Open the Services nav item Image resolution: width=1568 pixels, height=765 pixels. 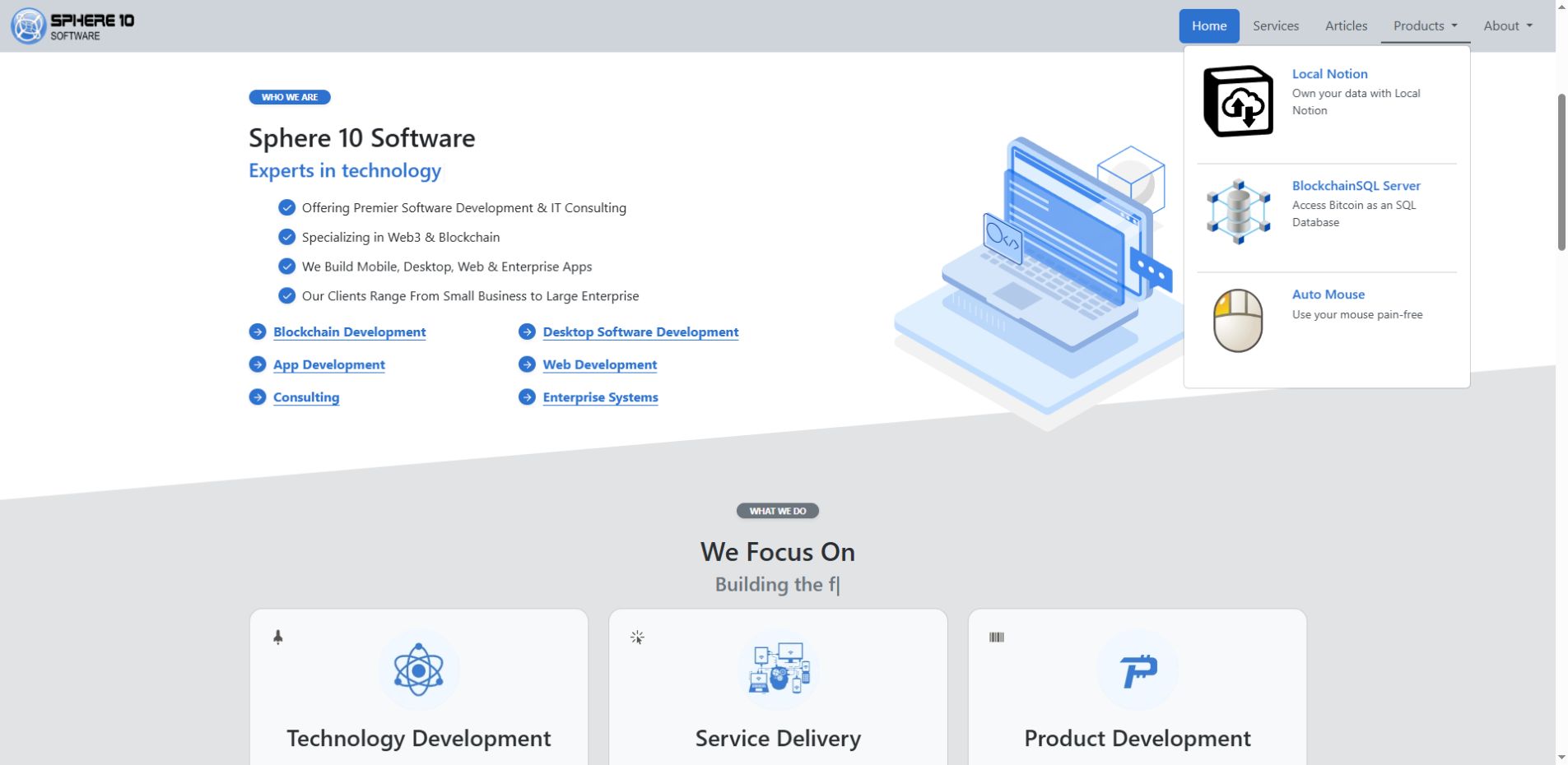click(1276, 26)
